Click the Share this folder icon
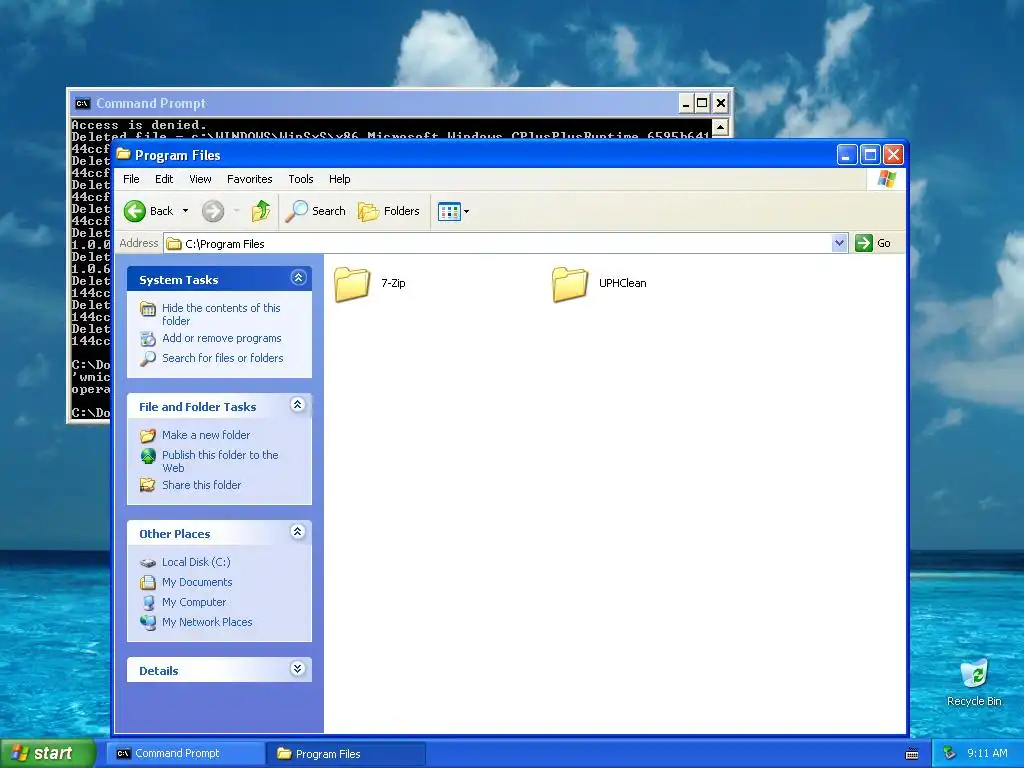Screen dimensions: 1024x768 pyautogui.click(x=148, y=485)
